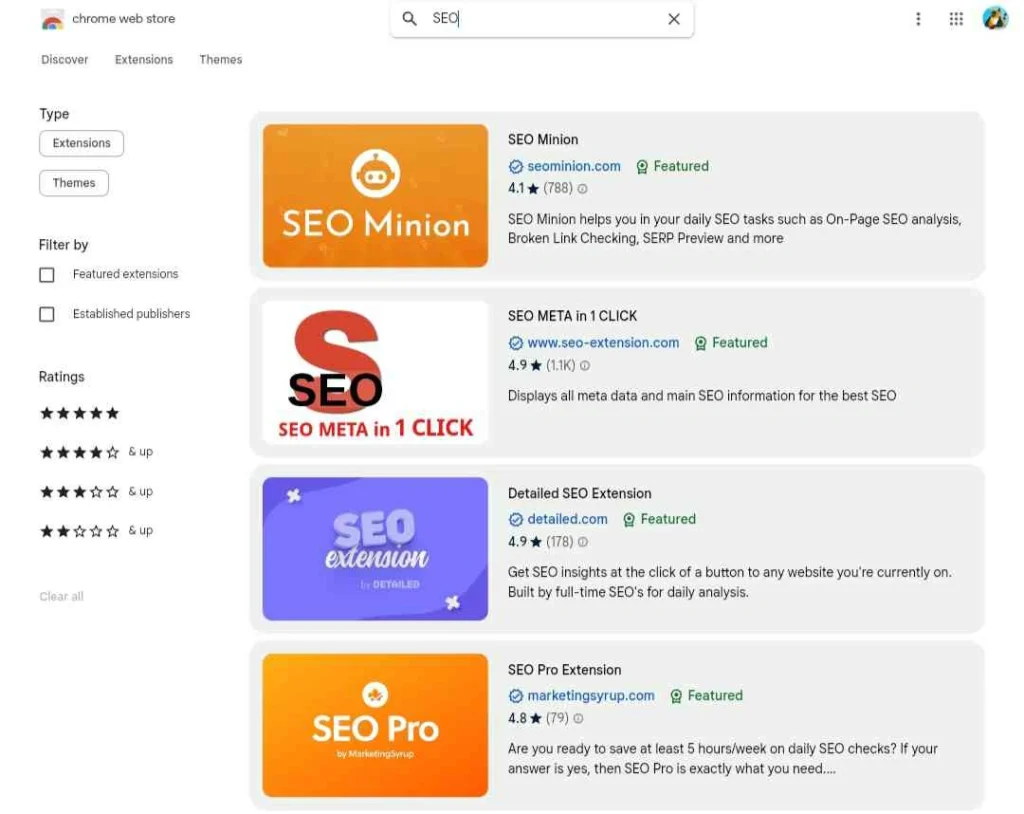The width and height of the screenshot is (1024, 814).
Task: Click the 'Are you ready to save' description
Action: click(723, 758)
